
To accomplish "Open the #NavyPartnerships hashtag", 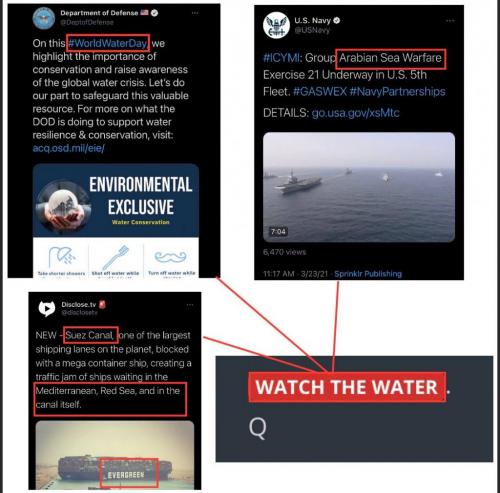I will coord(397,91).
